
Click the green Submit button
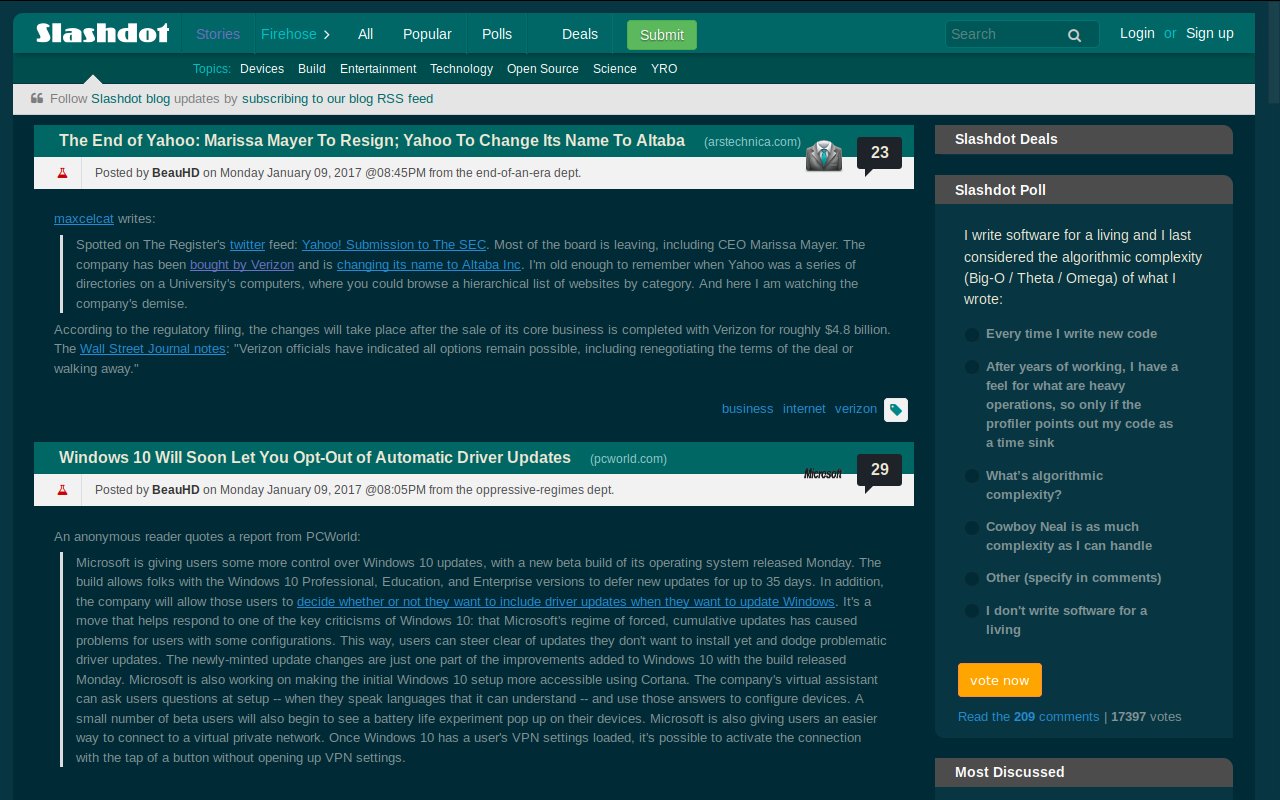(662, 35)
